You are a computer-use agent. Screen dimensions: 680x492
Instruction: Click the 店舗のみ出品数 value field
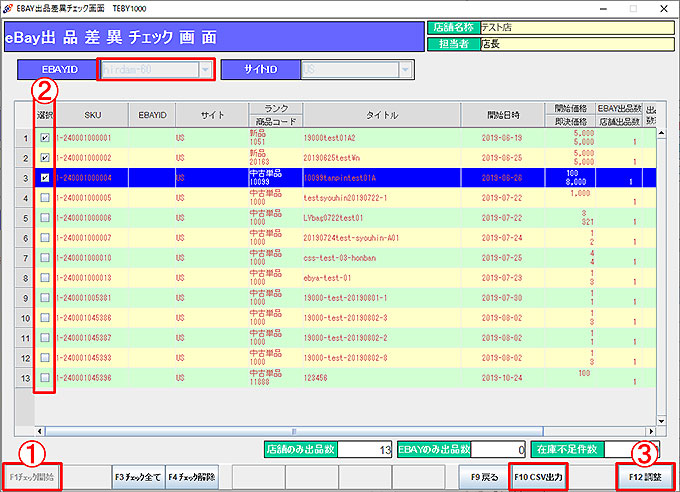[354, 449]
